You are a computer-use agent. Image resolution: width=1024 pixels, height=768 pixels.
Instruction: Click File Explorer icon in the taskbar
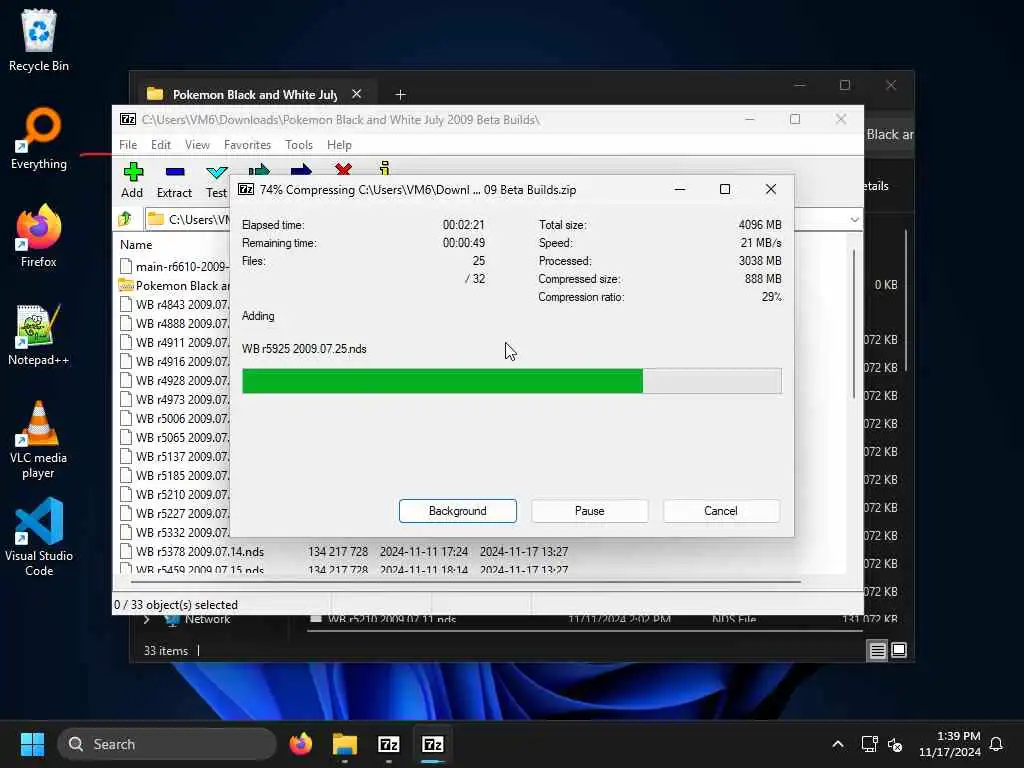coord(345,744)
